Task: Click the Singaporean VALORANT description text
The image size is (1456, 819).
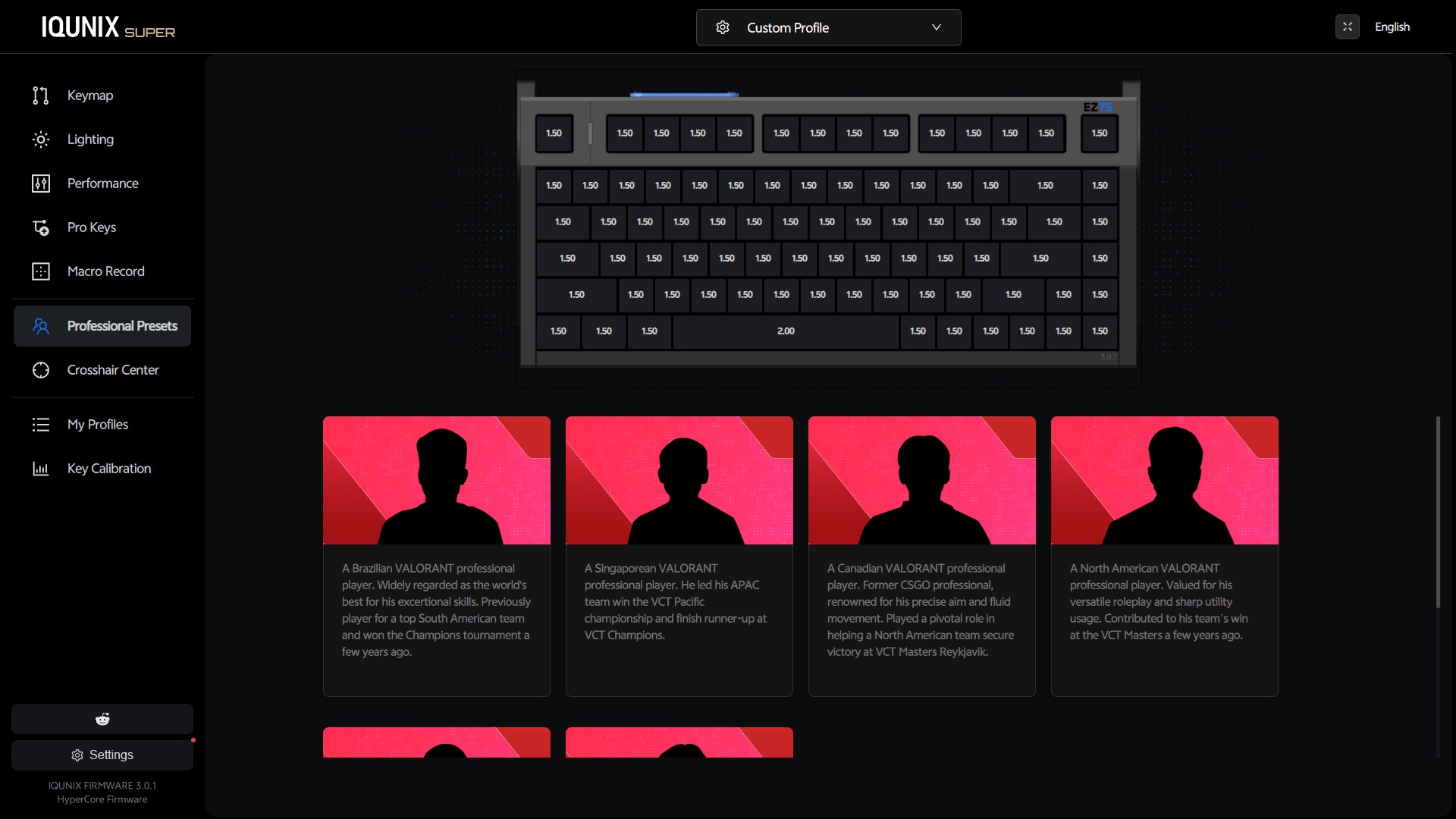Action: click(x=676, y=601)
